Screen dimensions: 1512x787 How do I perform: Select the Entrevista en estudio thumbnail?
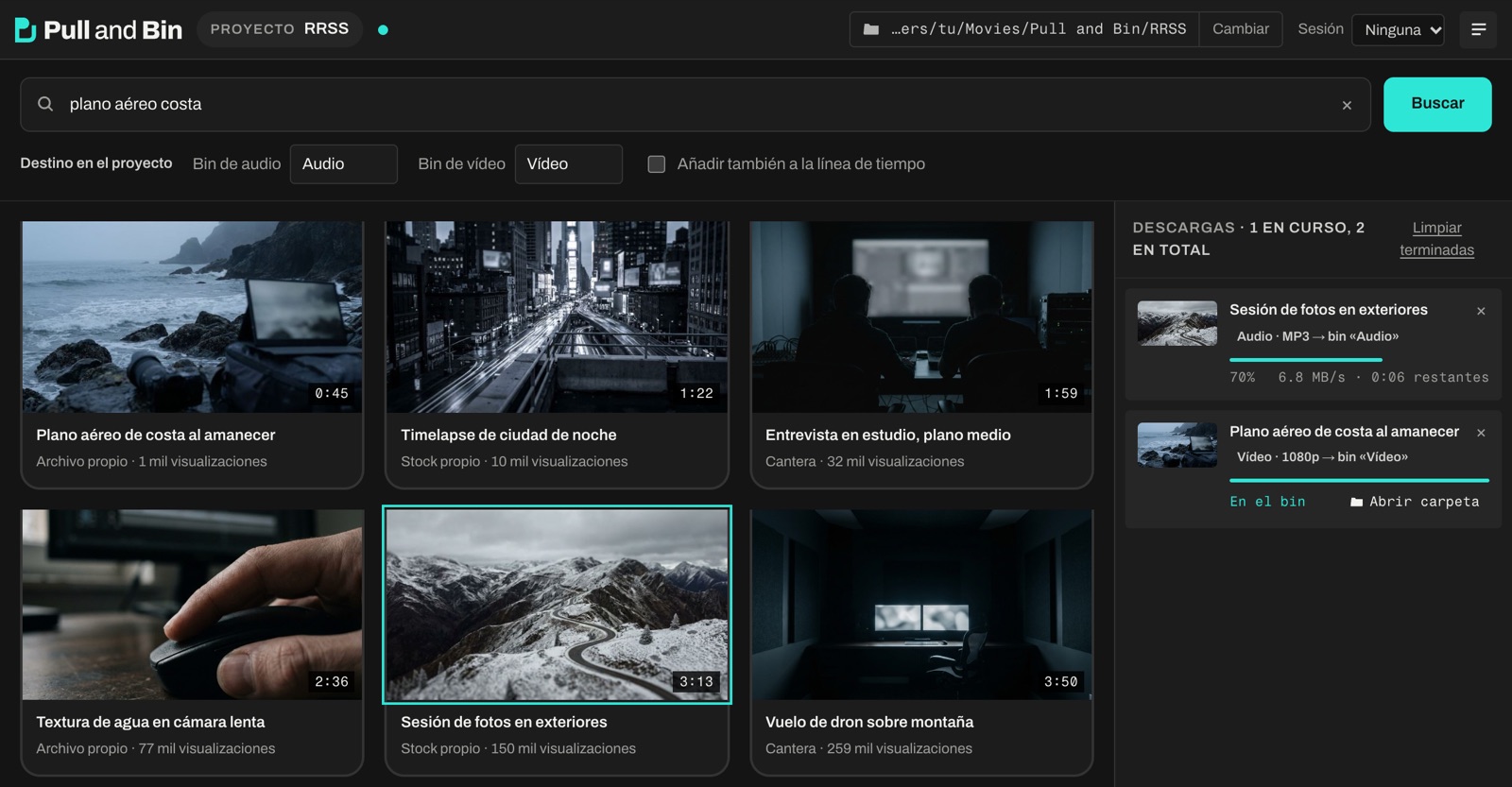(x=922, y=317)
